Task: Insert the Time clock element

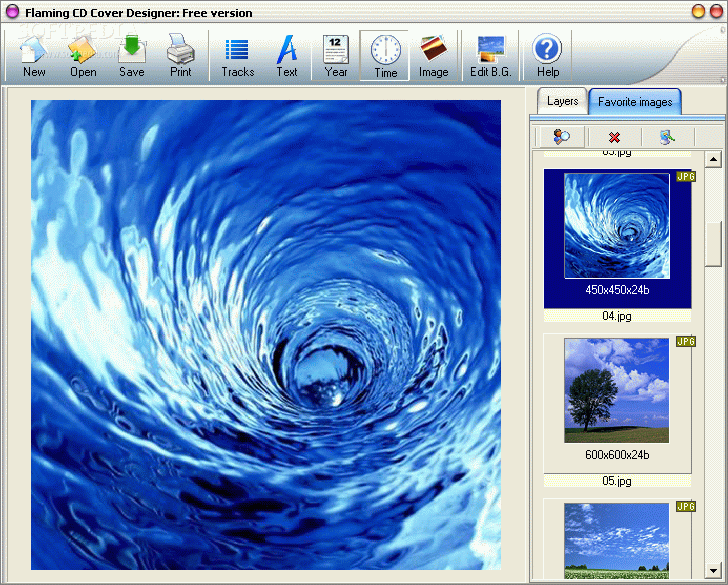Action: tap(385, 56)
